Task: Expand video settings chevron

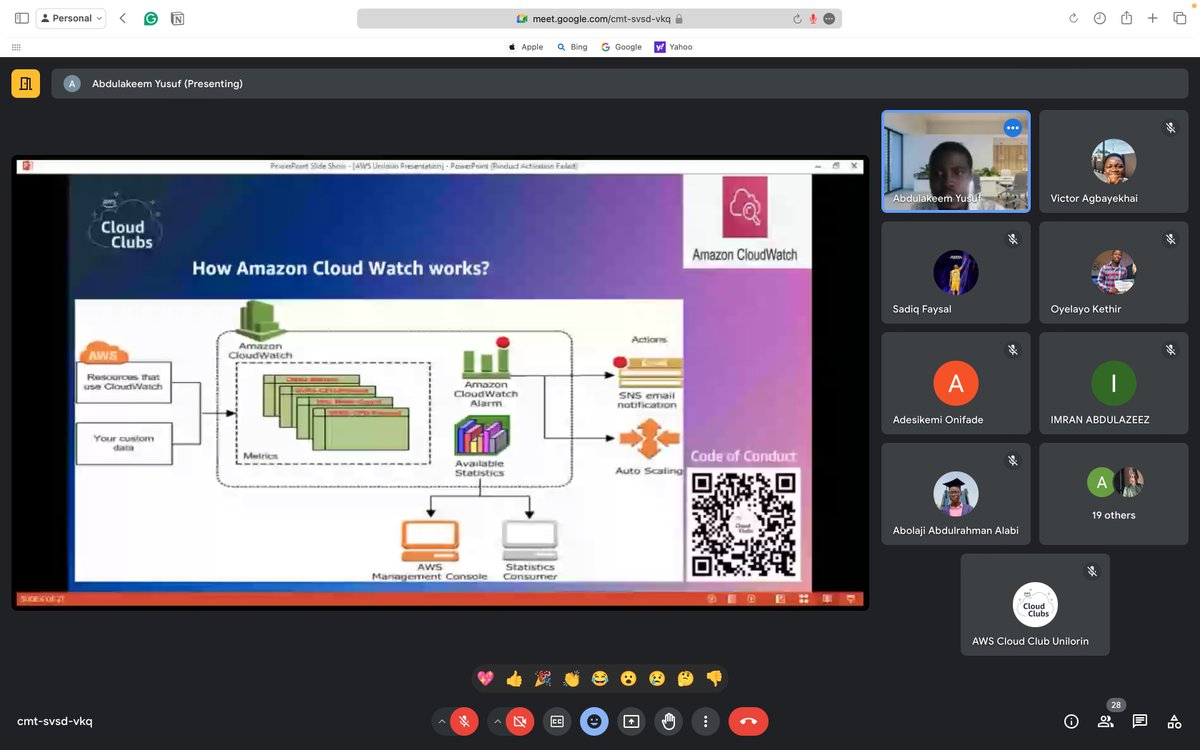Action: click(x=498, y=721)
